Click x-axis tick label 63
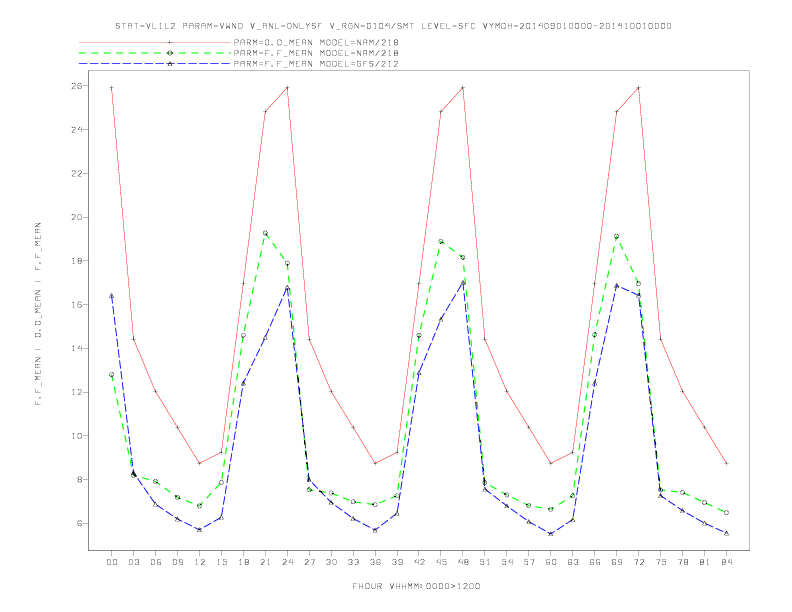This screenshot has width=792, height=612. [573, 562]
